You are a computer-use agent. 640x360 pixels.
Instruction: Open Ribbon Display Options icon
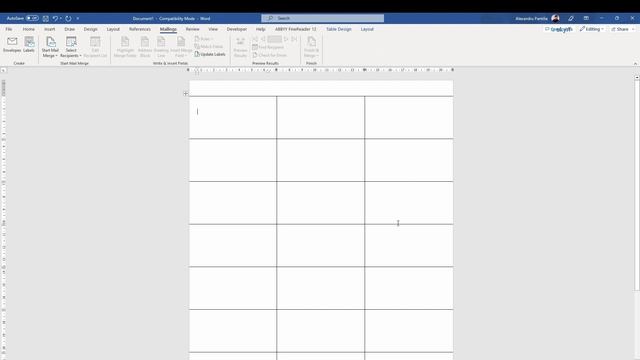pyautogui.click(x=586, y=18)
